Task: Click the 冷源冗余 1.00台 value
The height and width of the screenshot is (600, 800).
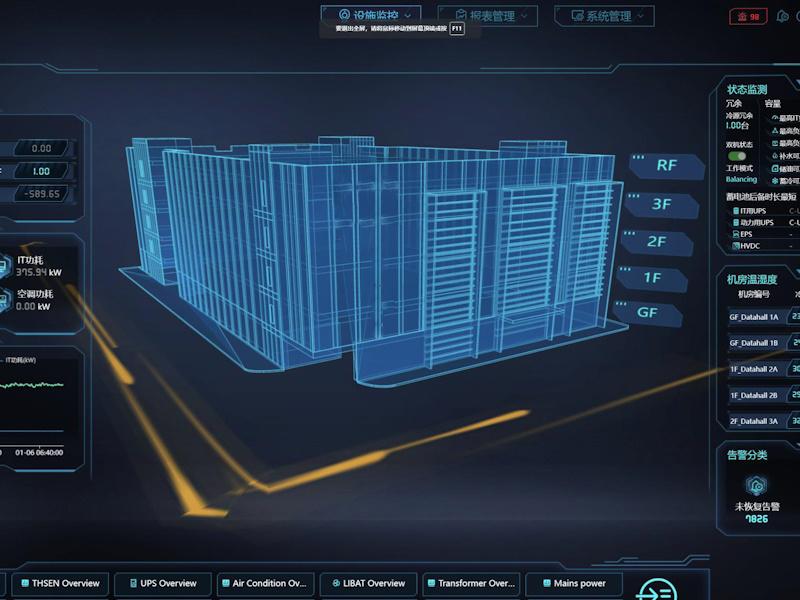Action: [x=737, y=125]
